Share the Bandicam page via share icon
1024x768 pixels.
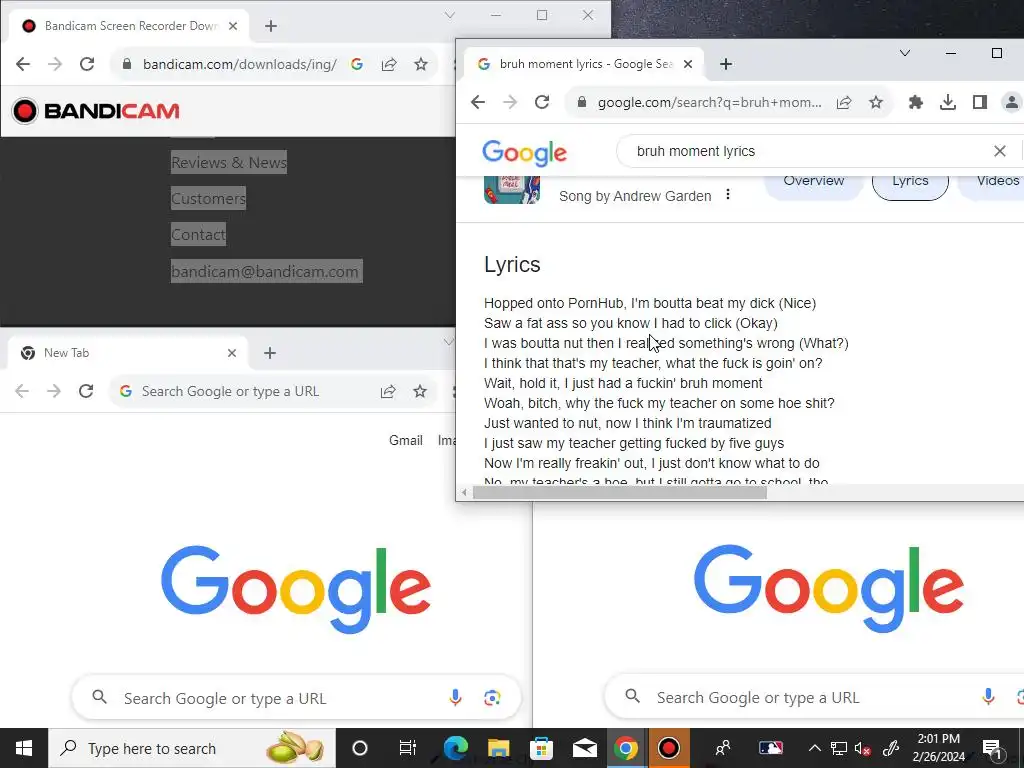[389, 64]
